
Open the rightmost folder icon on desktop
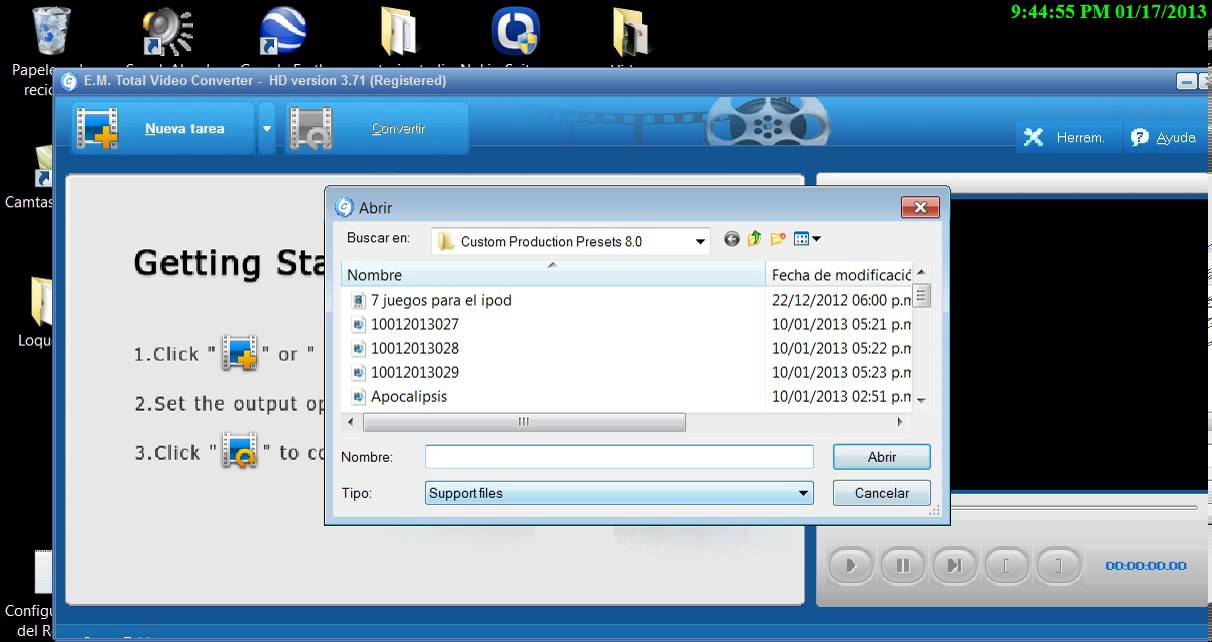[x=630, y=32]
